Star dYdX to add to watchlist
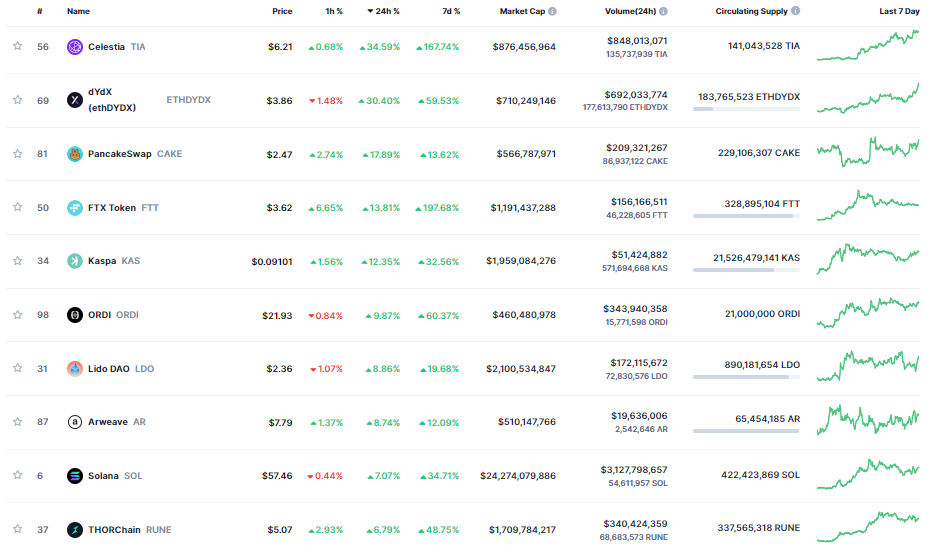The height and width of the screenshot is (552, 942). tap(17, 100)
